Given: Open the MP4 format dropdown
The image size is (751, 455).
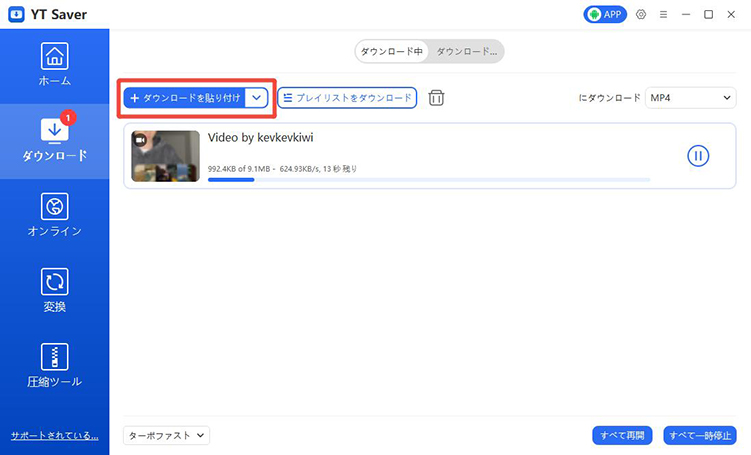Looking at the screenshot, I should [x=690, y=98].
